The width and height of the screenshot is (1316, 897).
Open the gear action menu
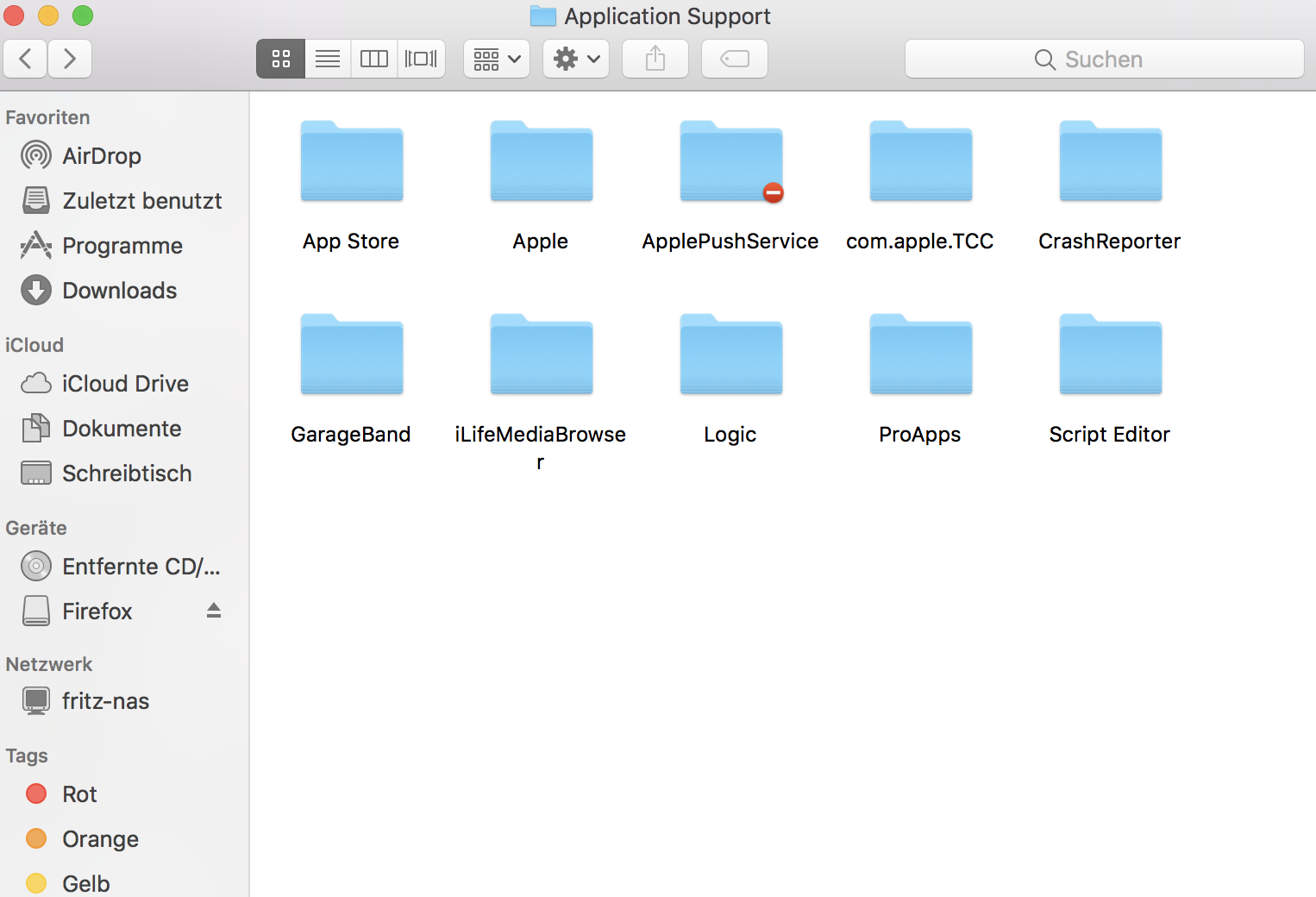click(x=576, y=59)
